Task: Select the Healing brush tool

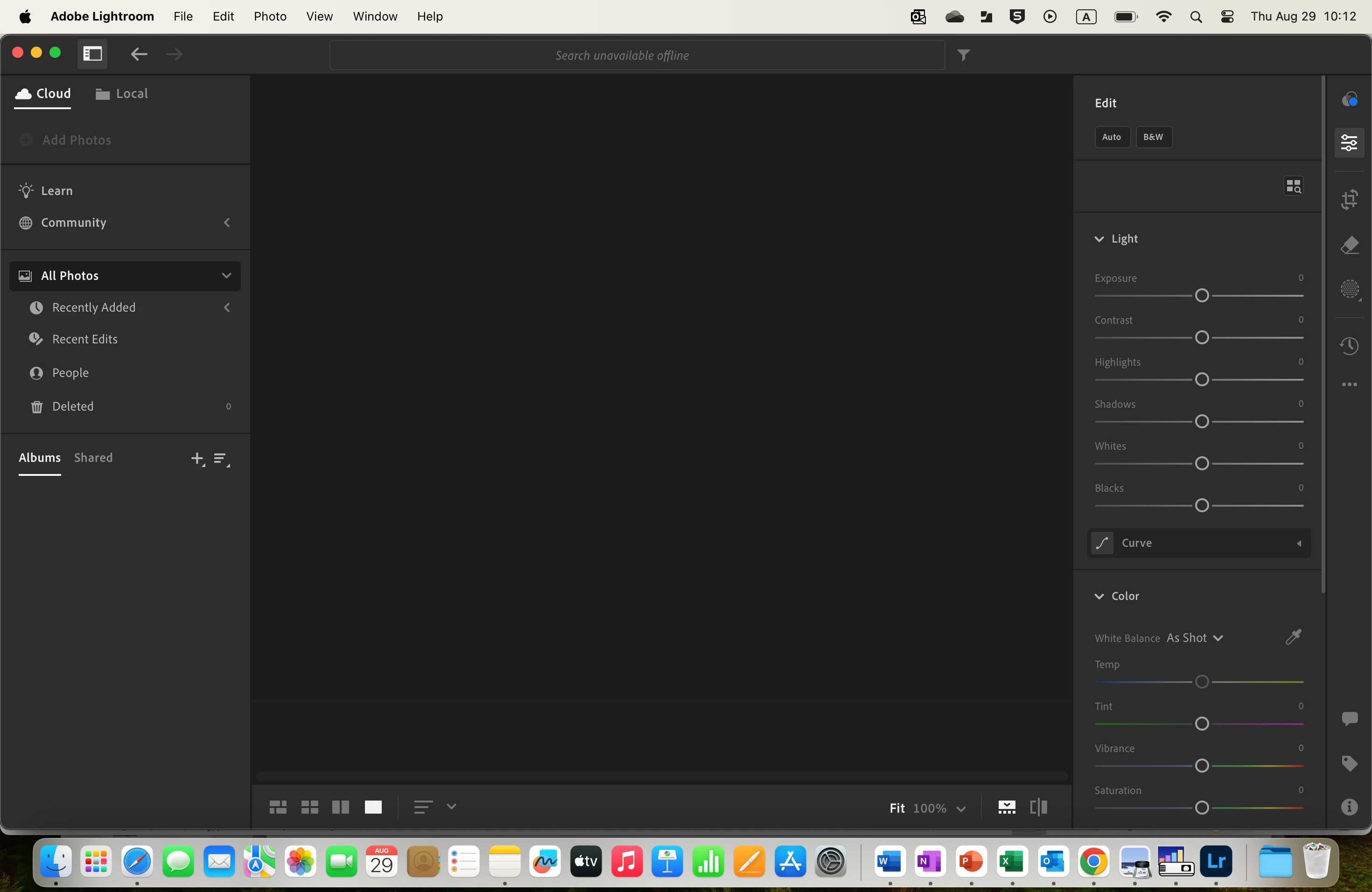Action: pos(1349,245)
